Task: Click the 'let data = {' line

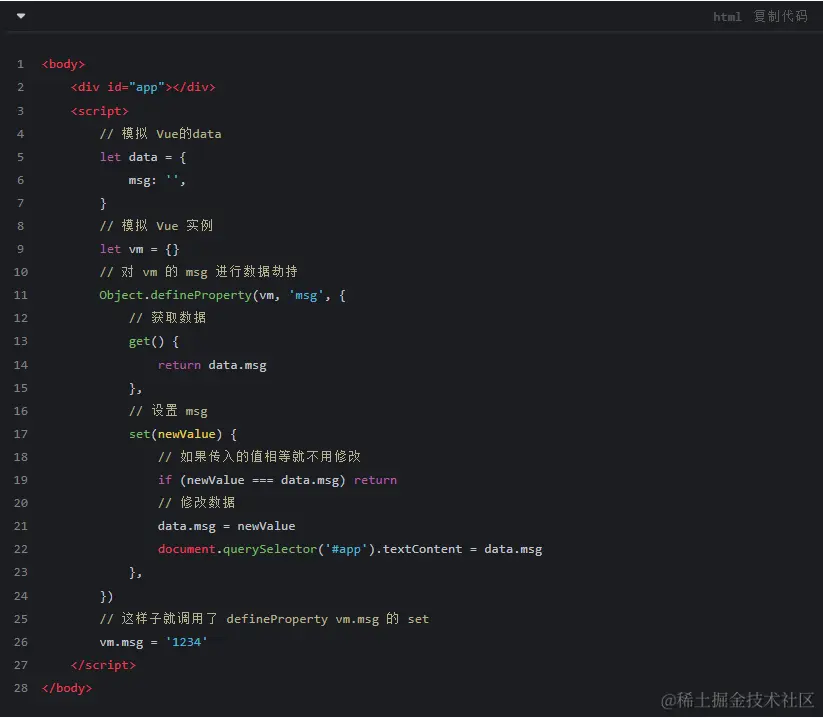Action: point(143,157)
